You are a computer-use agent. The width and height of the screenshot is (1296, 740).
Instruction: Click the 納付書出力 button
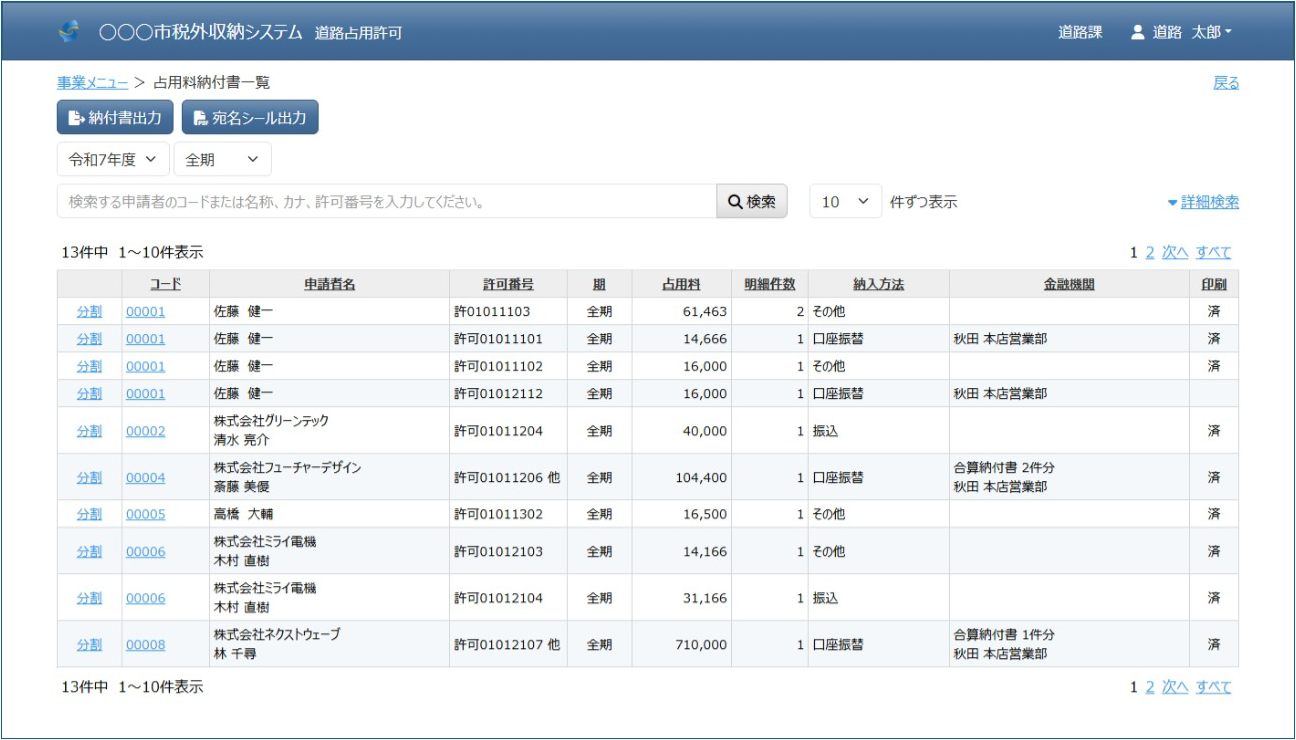(x=115, y=118)
